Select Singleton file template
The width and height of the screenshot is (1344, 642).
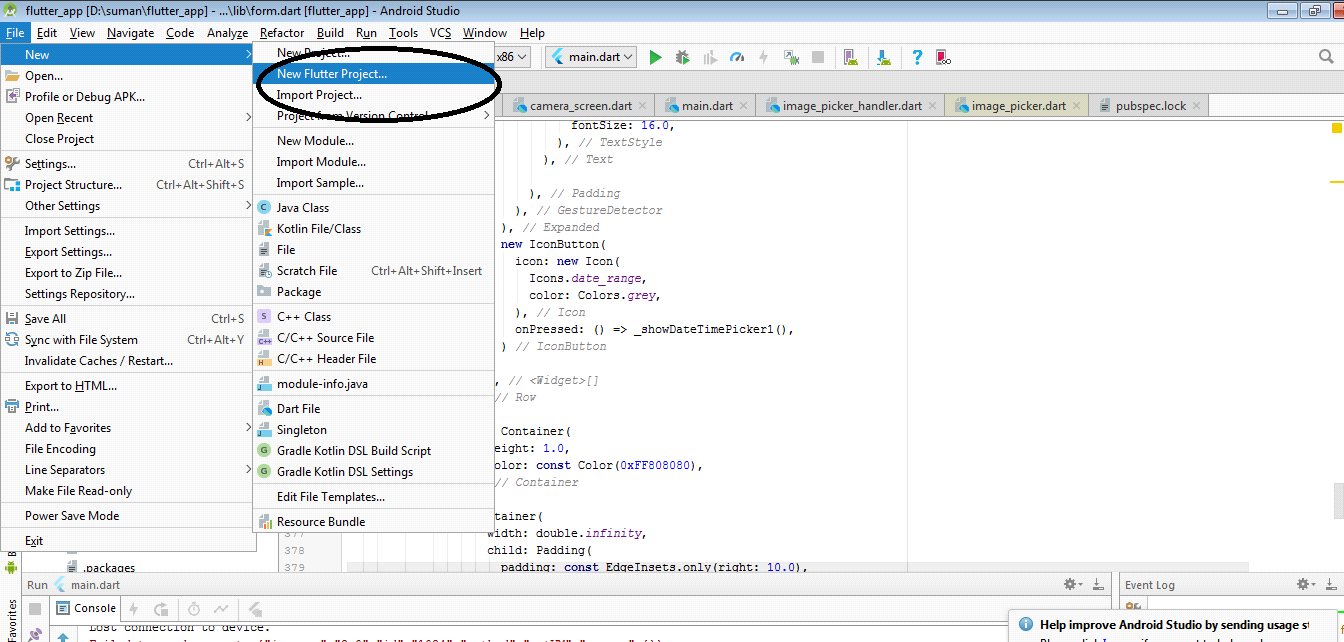(x=373, y=429)
